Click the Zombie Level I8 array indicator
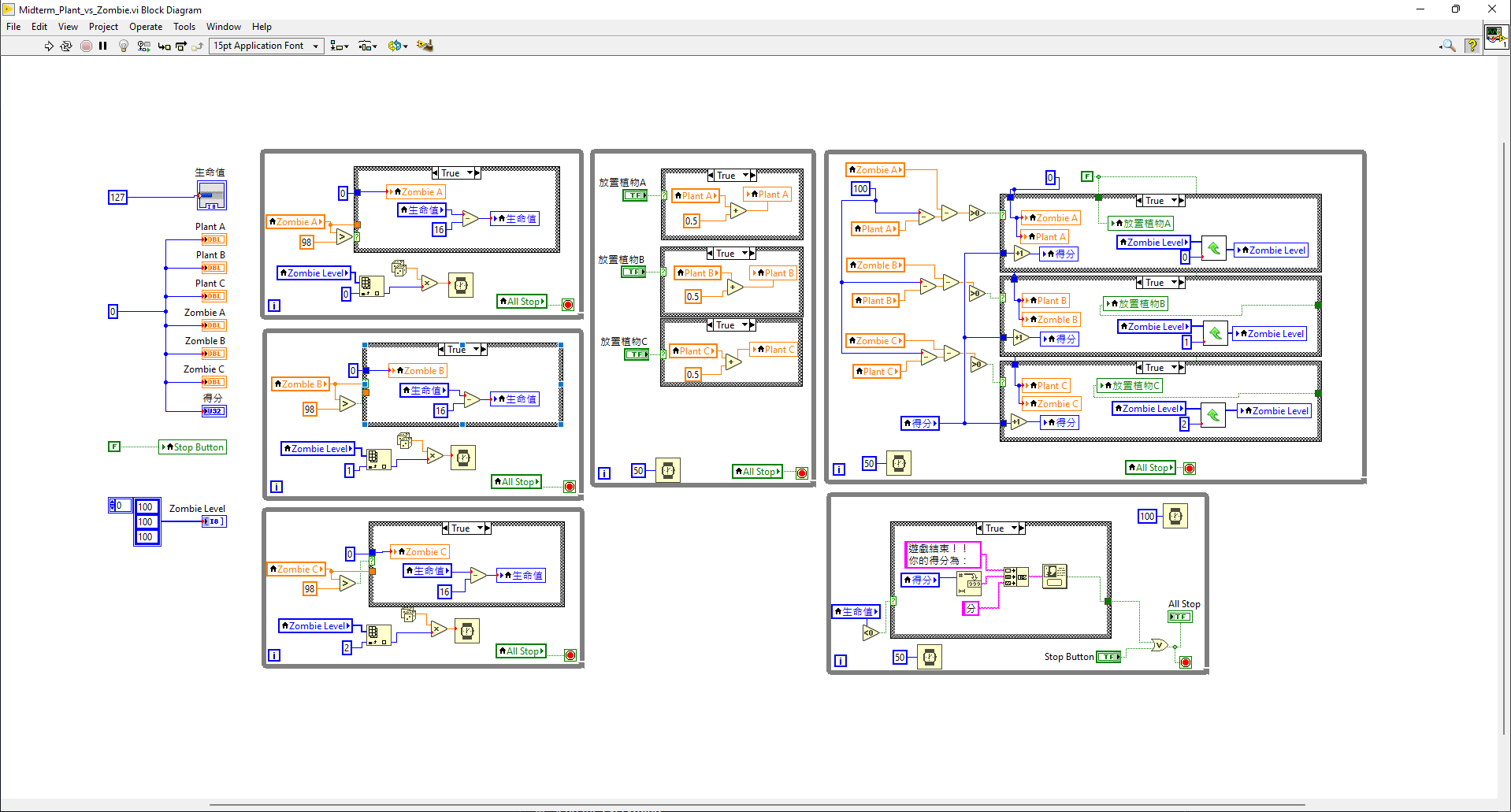The image size is (1511, 812). [x=213, y=521]
